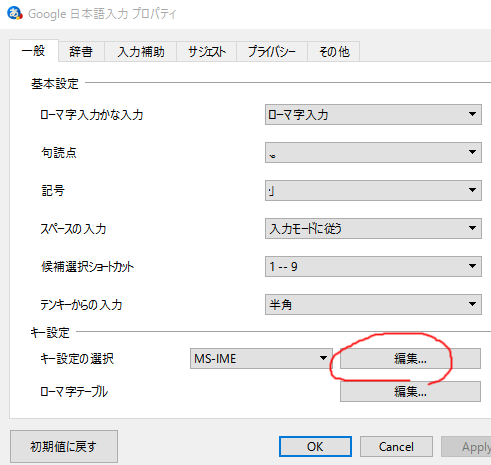Expand the 句読点 combo box
Viewport: 491px width, 465px height.
pos(373,153)
